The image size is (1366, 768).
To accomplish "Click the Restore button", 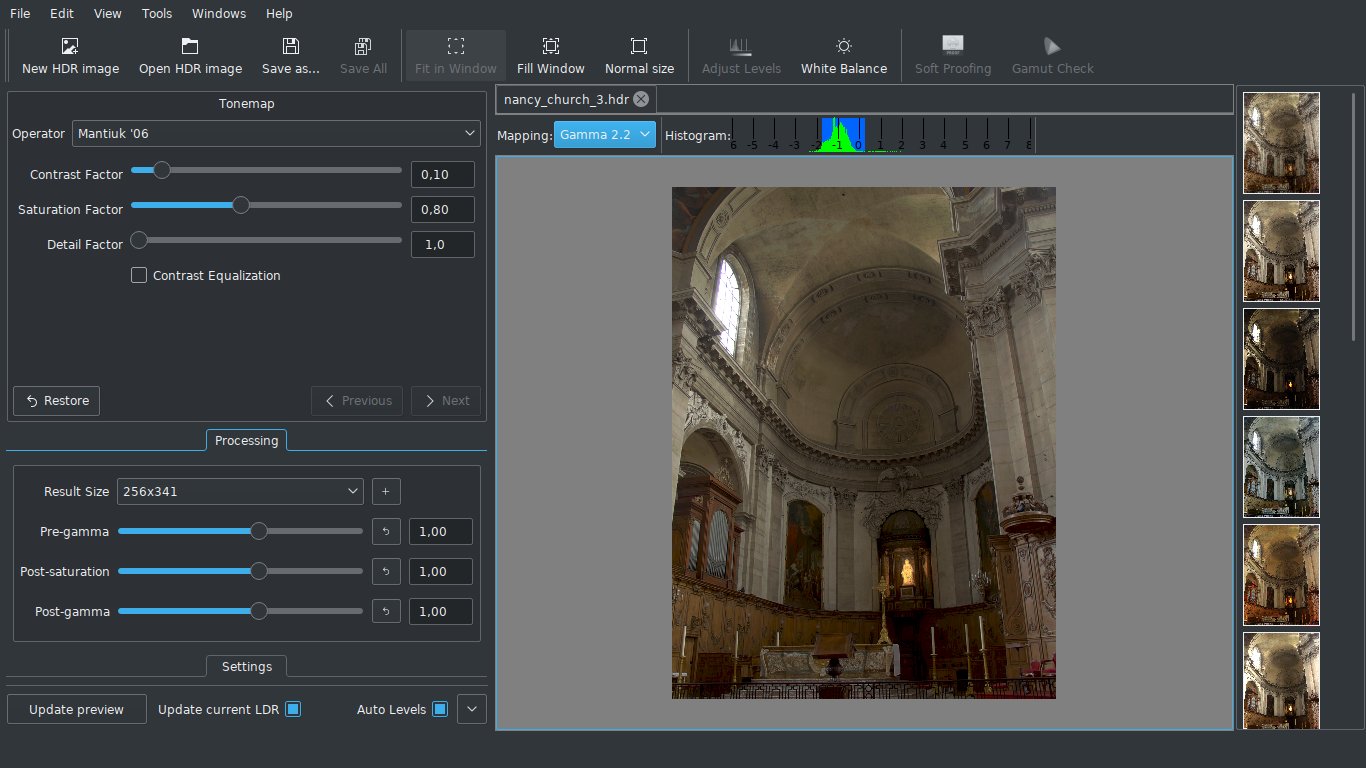I will (x=55, y=400).
